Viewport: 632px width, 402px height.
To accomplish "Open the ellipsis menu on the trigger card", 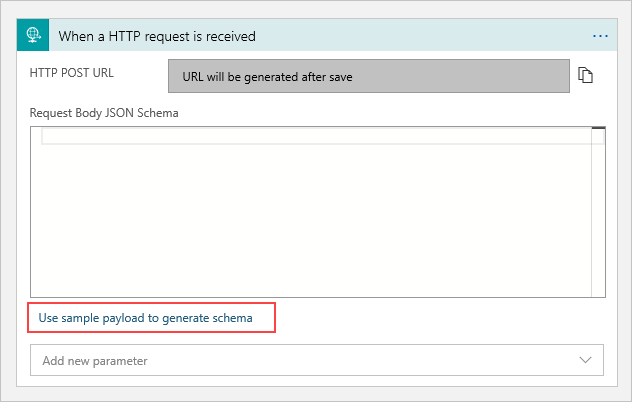I will coord(600,36).
